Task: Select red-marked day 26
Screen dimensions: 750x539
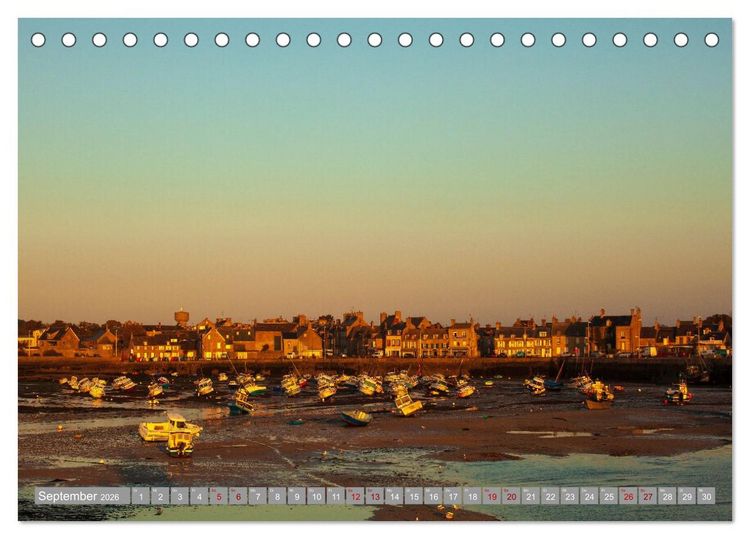Action: [629, 496]
